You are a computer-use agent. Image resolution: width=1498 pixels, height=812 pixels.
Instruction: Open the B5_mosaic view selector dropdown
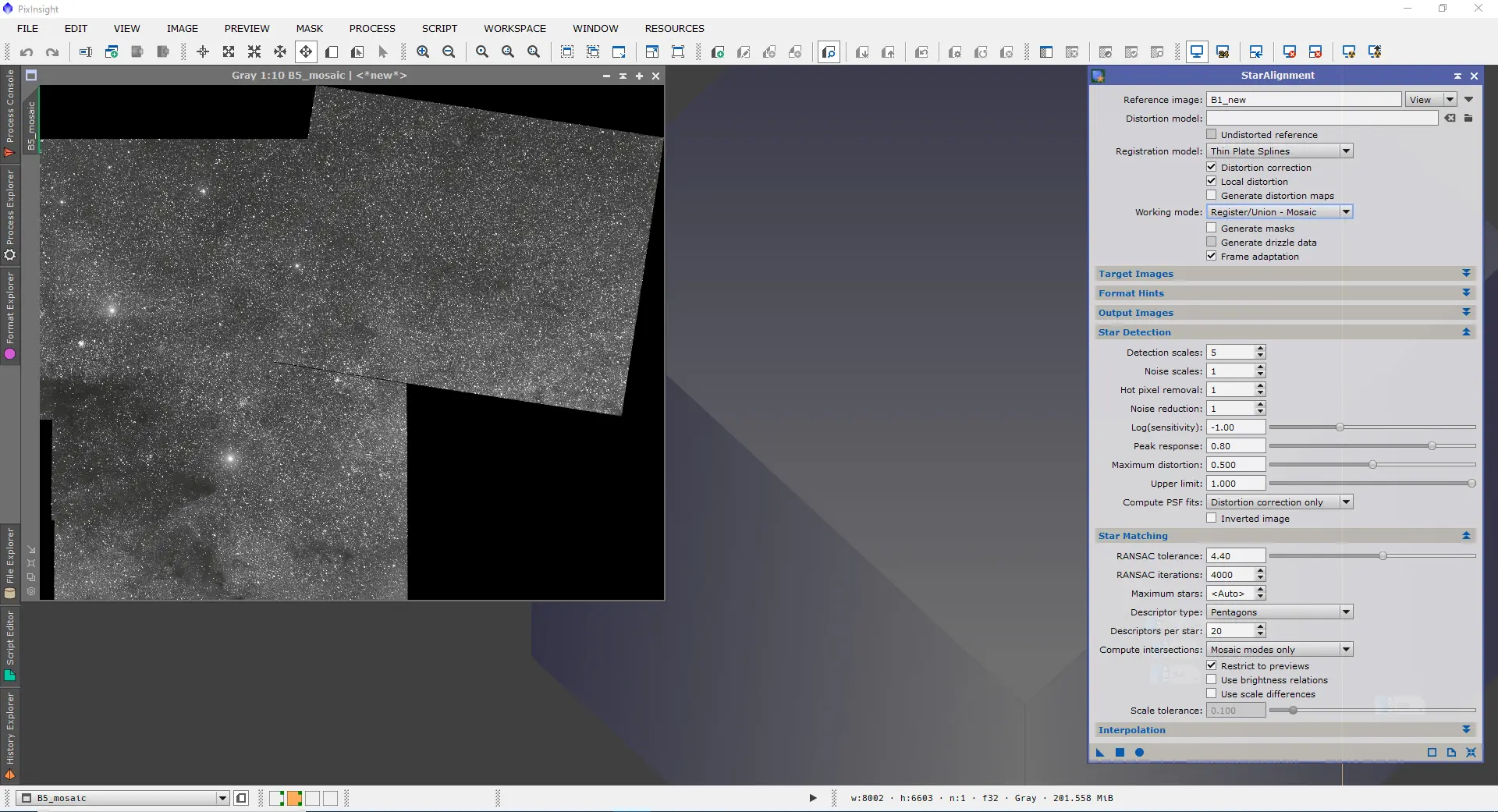tap(123, 798)
